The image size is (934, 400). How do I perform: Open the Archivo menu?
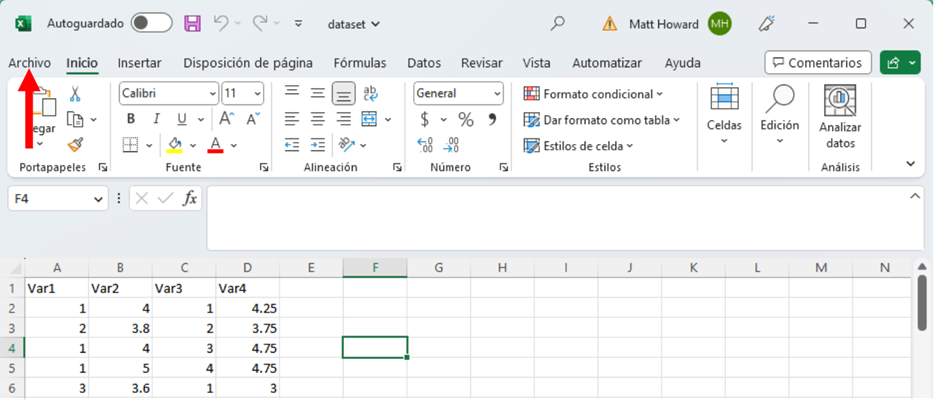pos(29,62)
